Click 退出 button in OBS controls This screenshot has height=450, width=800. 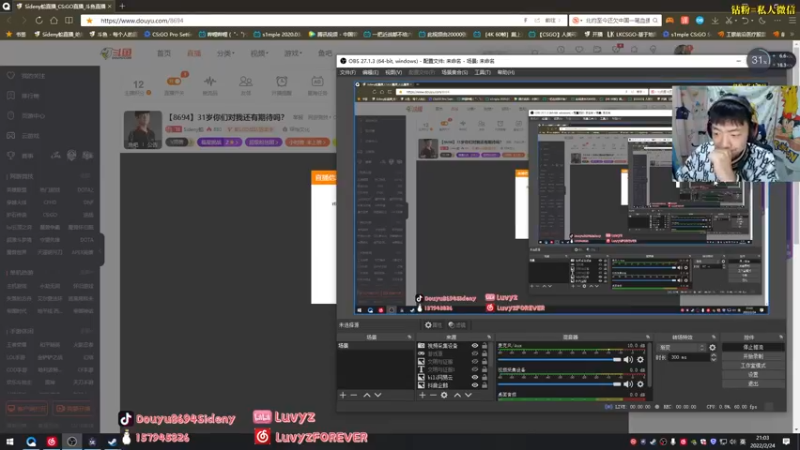pos(753,384)
